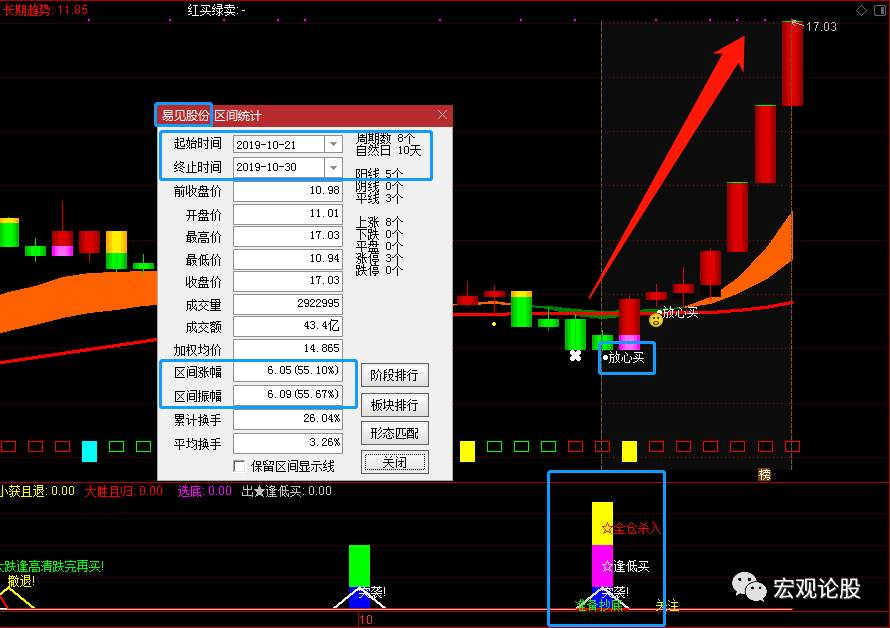The image size is (890, 628).
Task: Click the panel layout icon at top right
Action: (x=880, y=10)
